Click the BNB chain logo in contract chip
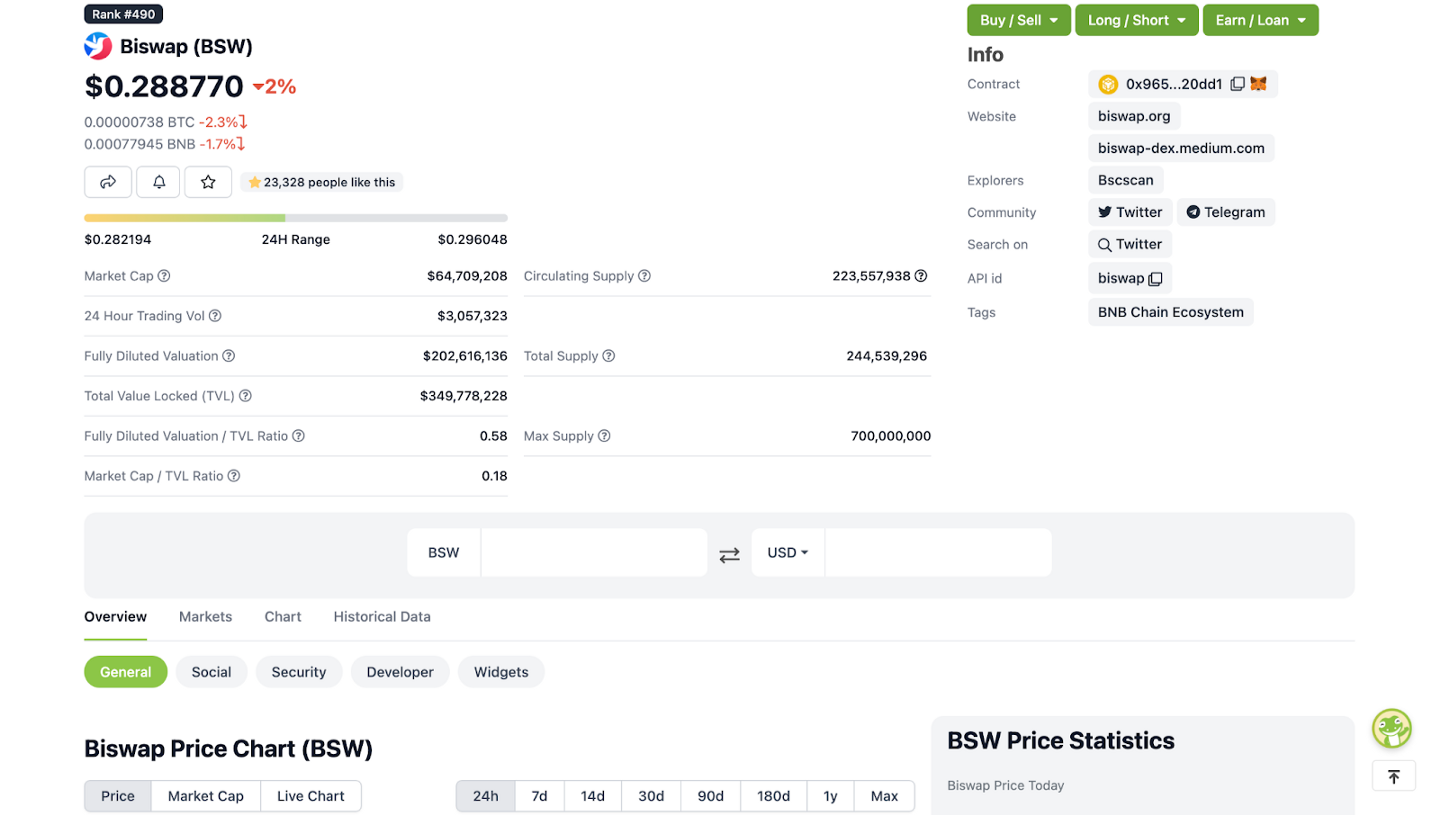1440x815 pixels. tap(1108, 84)
